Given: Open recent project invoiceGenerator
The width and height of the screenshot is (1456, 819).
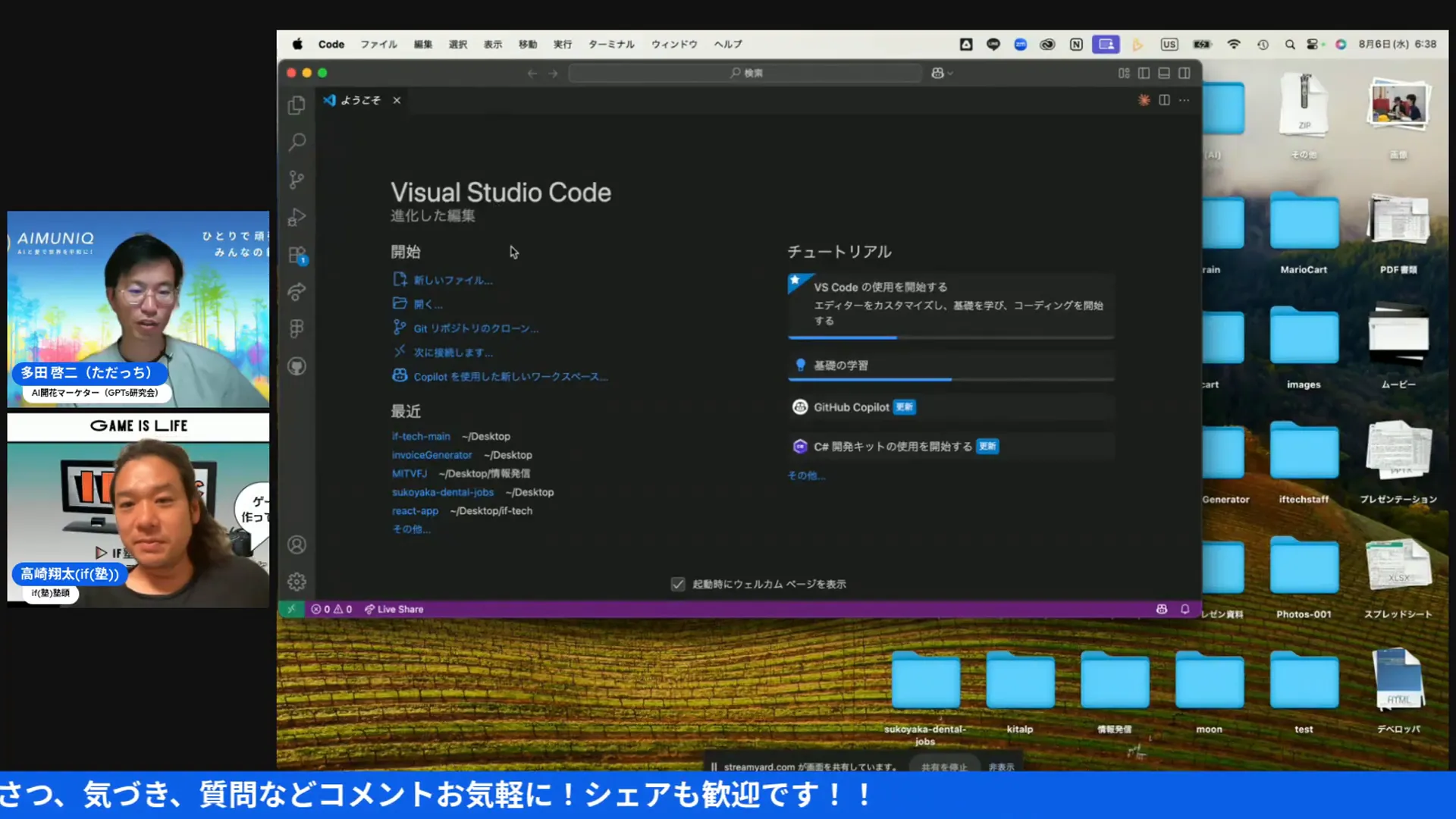Looking at the screenshot, I should coord(431,455).
